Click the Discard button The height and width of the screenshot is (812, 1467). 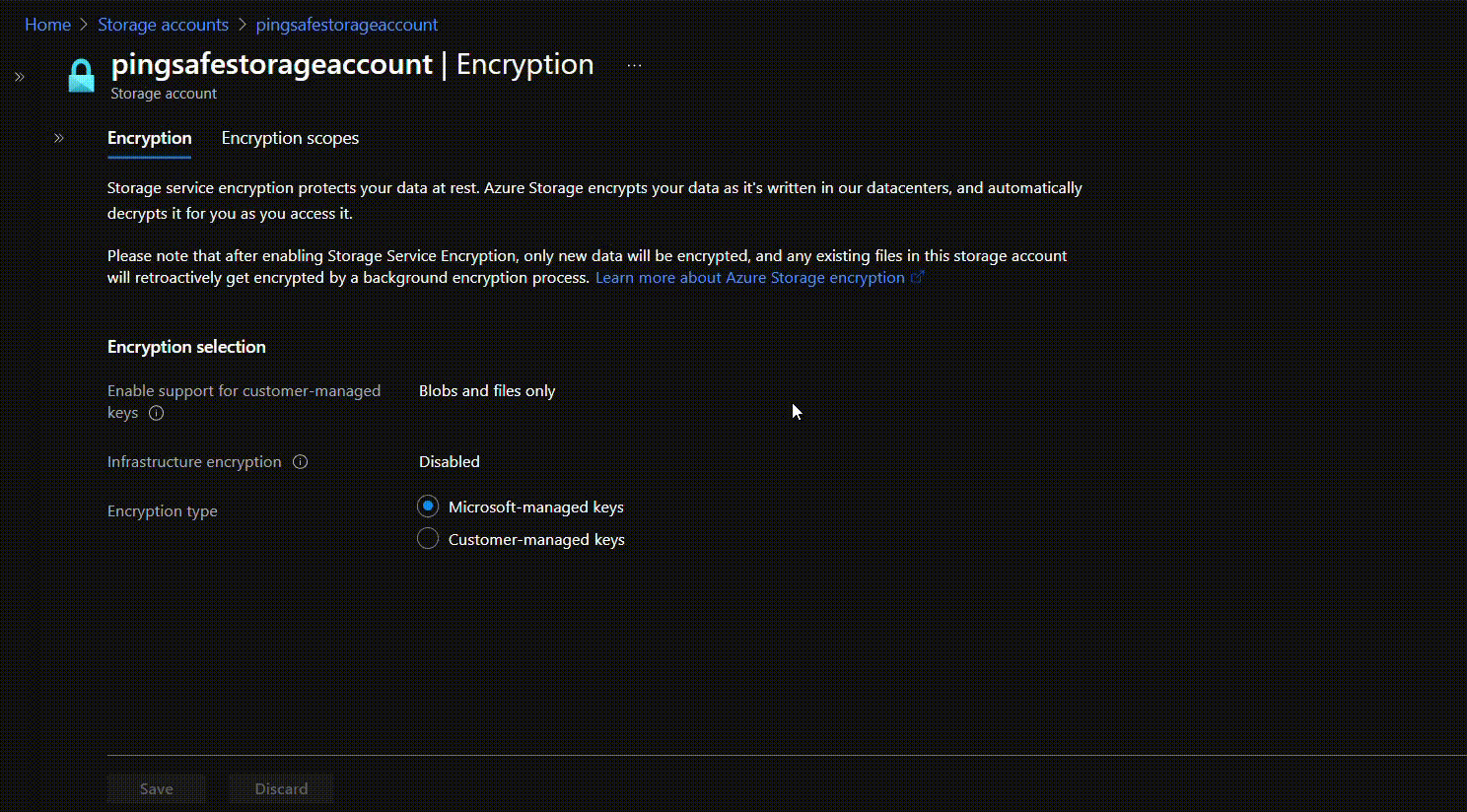[281, 788]
